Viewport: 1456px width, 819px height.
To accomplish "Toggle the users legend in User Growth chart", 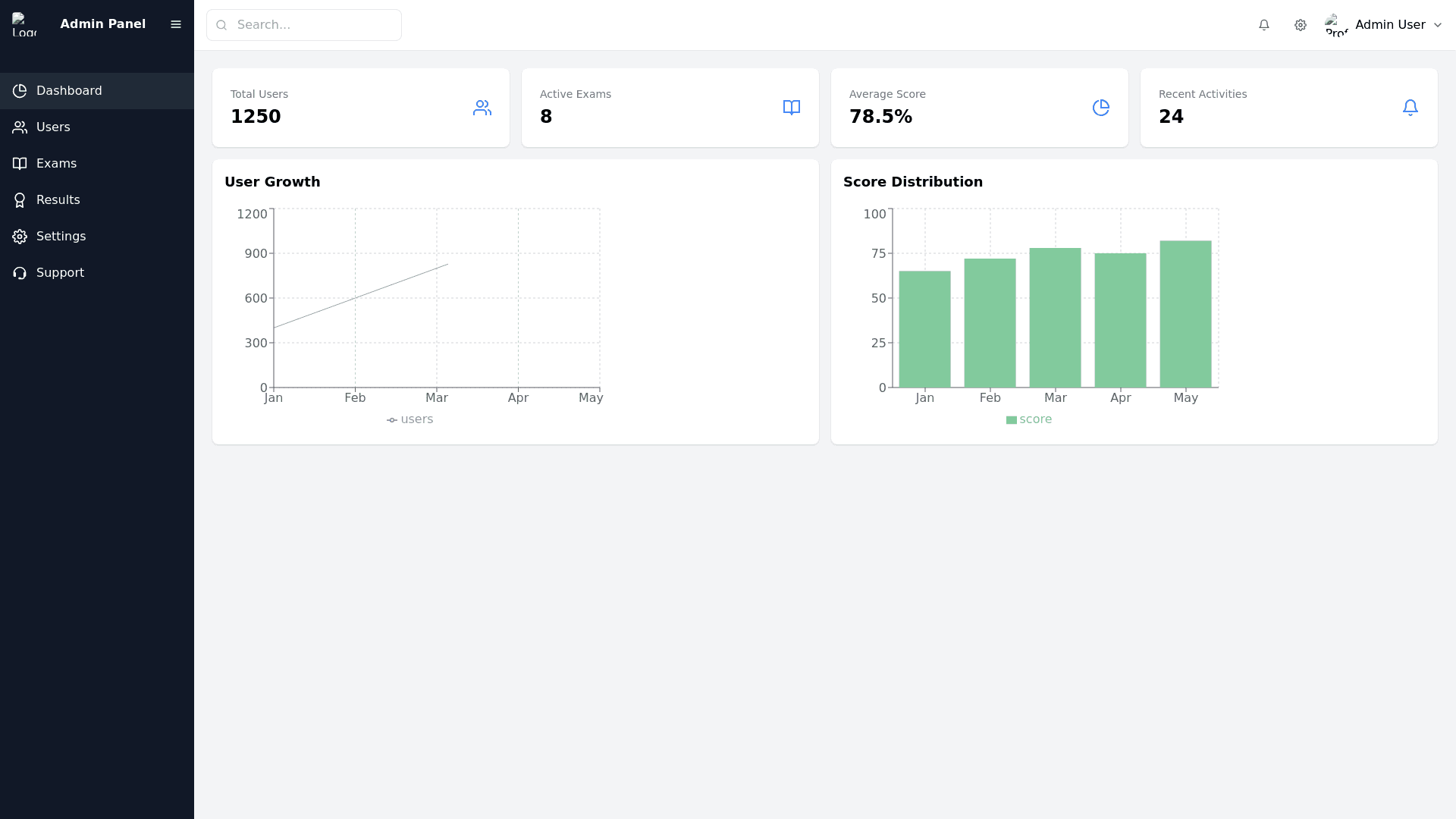I will pyautogui.click(x=410, y=419).
